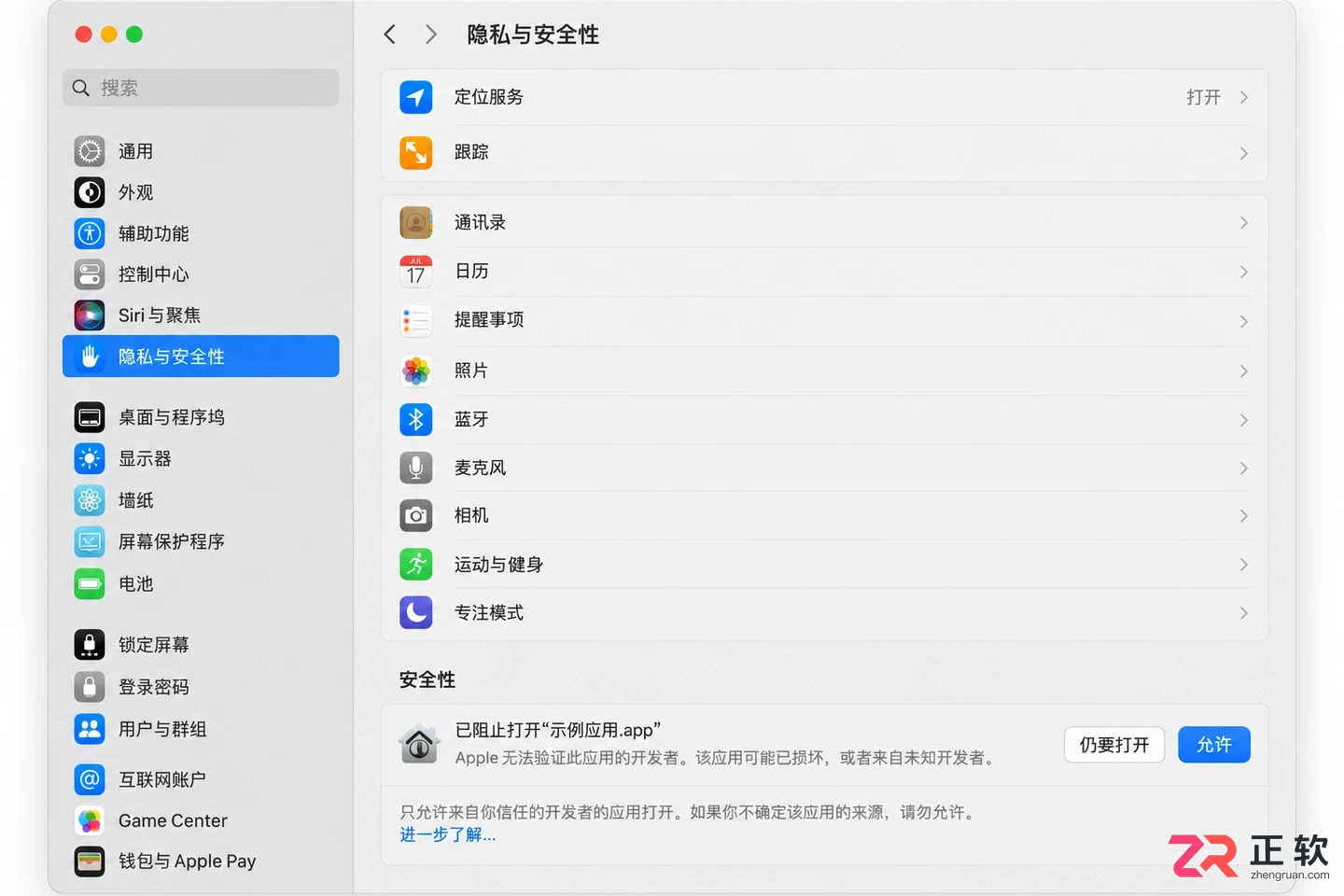Open 登录密码 in the sidebar
Screen dimensions: 1344x896
click(201, 687)
